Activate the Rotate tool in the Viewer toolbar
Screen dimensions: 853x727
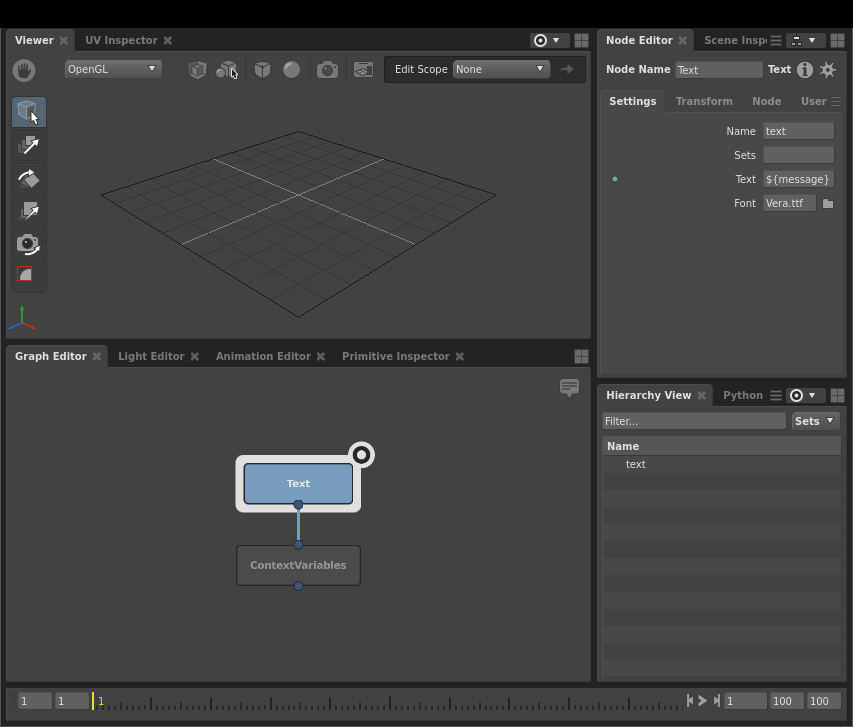(x=28, y=179)
